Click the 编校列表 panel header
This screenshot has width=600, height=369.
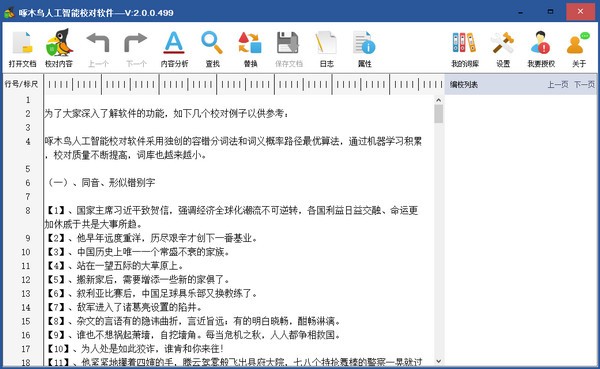(x=464, y=85)
